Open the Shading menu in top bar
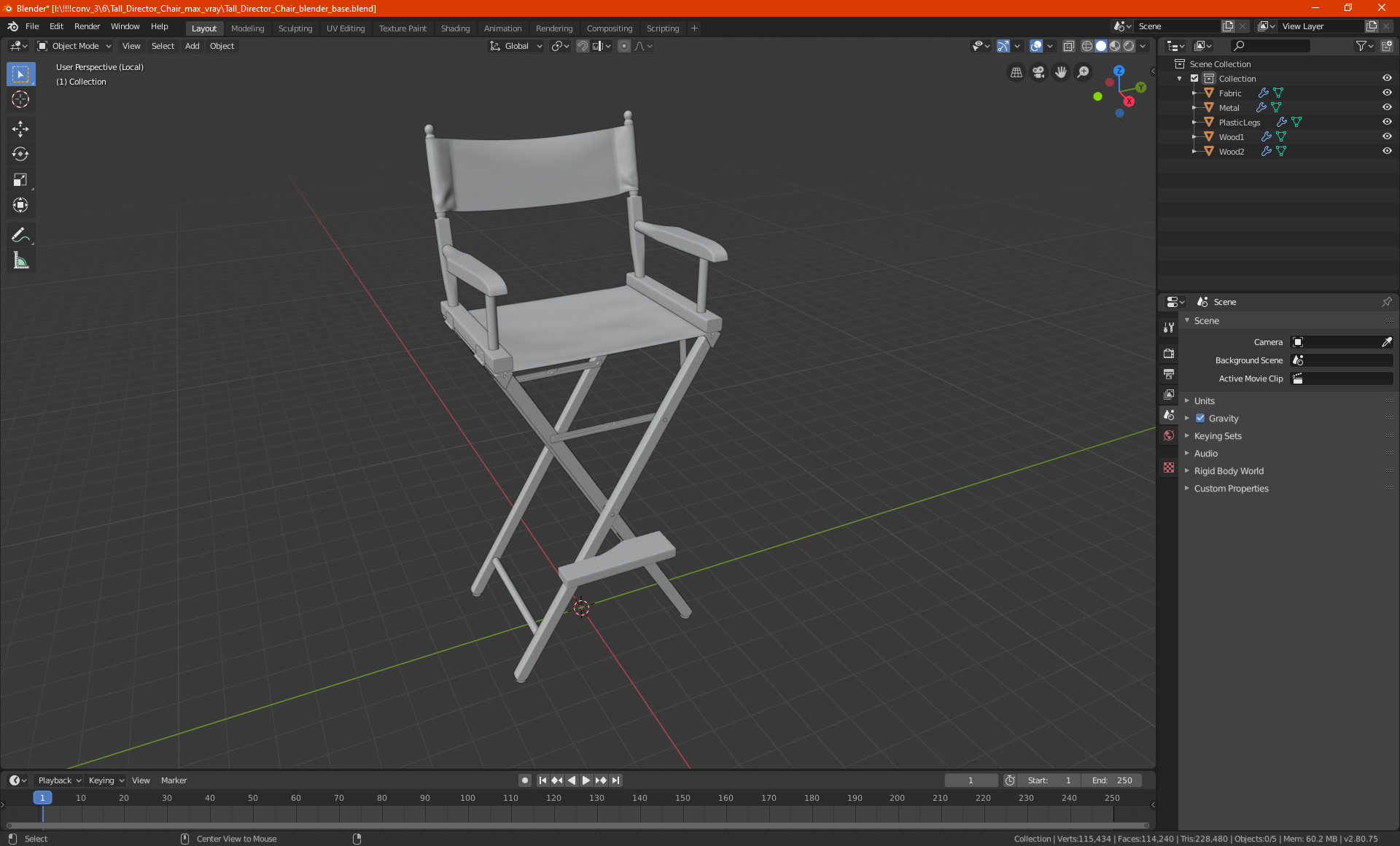The width and height of the screenshot is (1400, 846). point(455,27)
